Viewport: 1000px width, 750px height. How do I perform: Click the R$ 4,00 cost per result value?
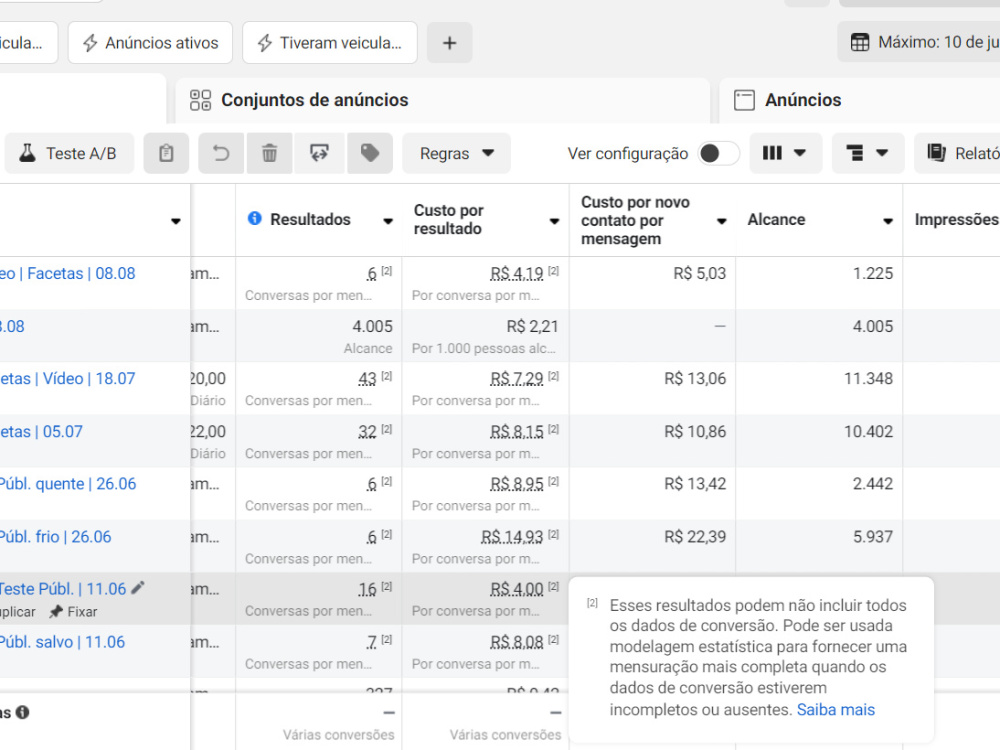pyautogui.click(x=517, y=589)
